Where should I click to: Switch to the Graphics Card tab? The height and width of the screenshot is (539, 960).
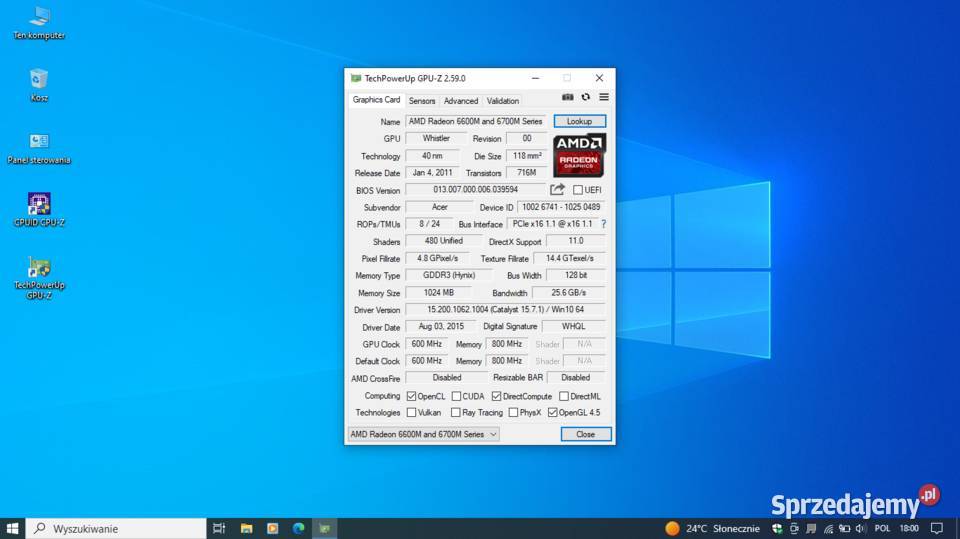pos(376,100)
